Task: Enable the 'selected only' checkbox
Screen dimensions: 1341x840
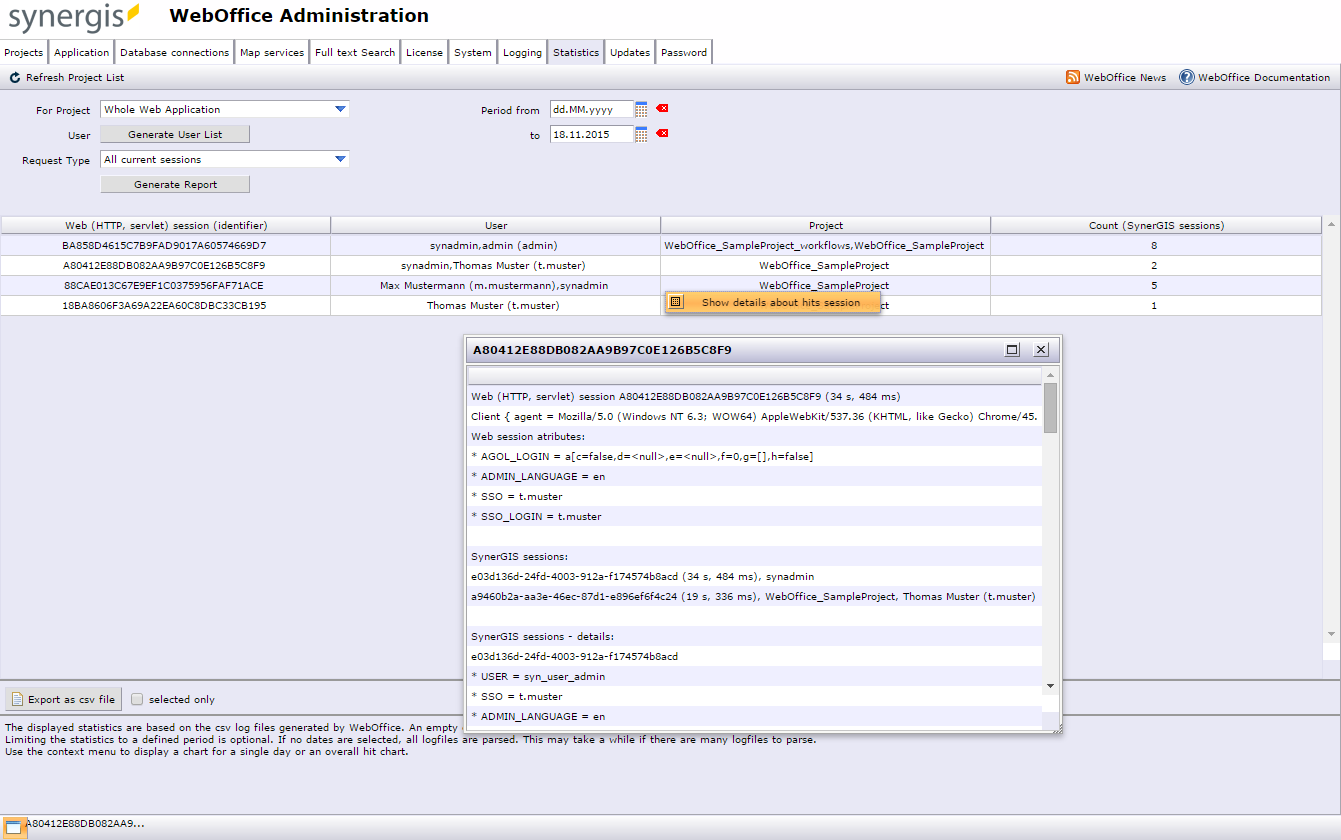Action: (x=137, y=698)
